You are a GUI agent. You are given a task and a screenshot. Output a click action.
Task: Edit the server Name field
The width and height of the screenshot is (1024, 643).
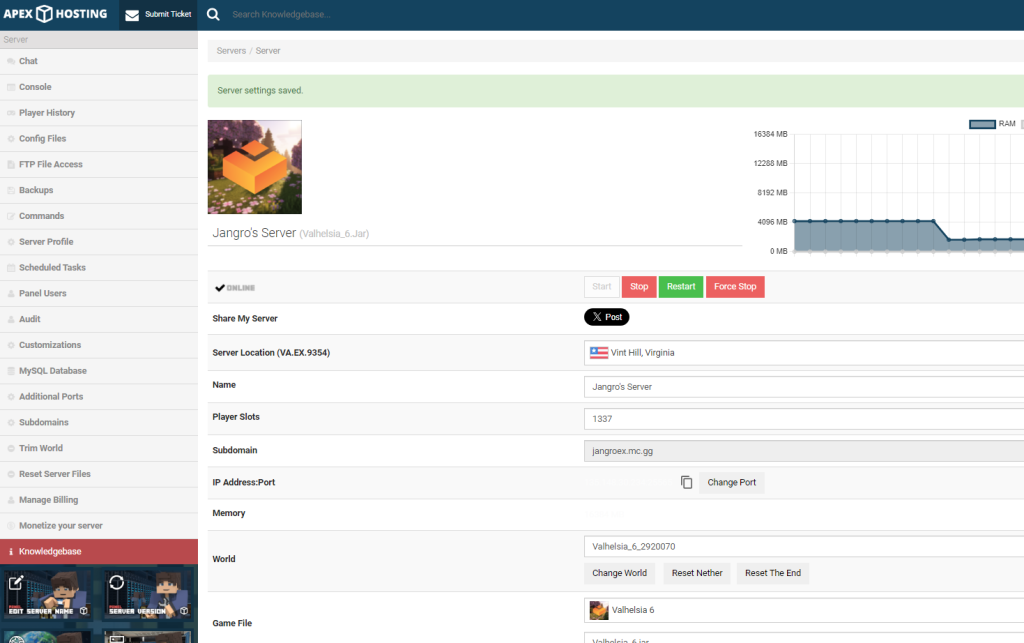804,387
